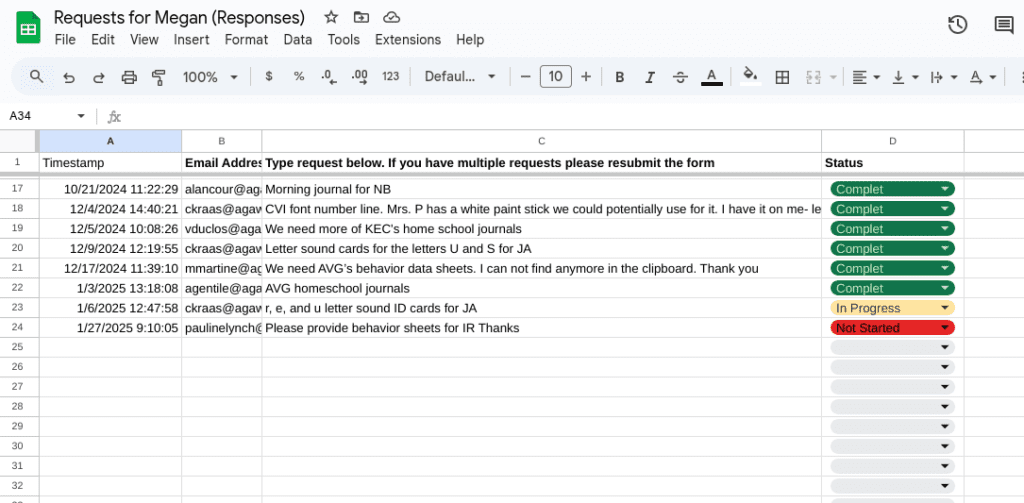
Task: Click the borders grid icon
Action: click(782, 77)
